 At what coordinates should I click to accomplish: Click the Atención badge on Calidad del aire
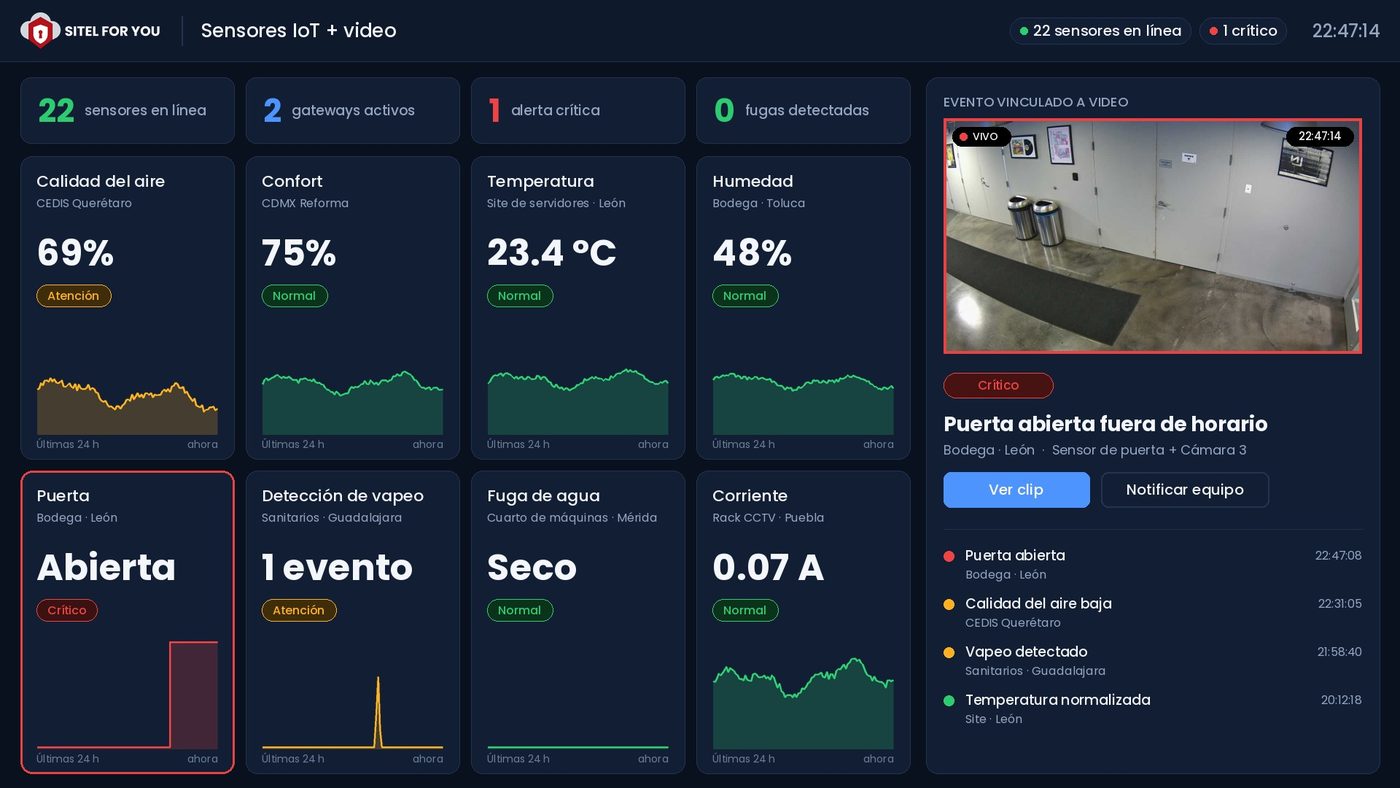pos(74,296)
